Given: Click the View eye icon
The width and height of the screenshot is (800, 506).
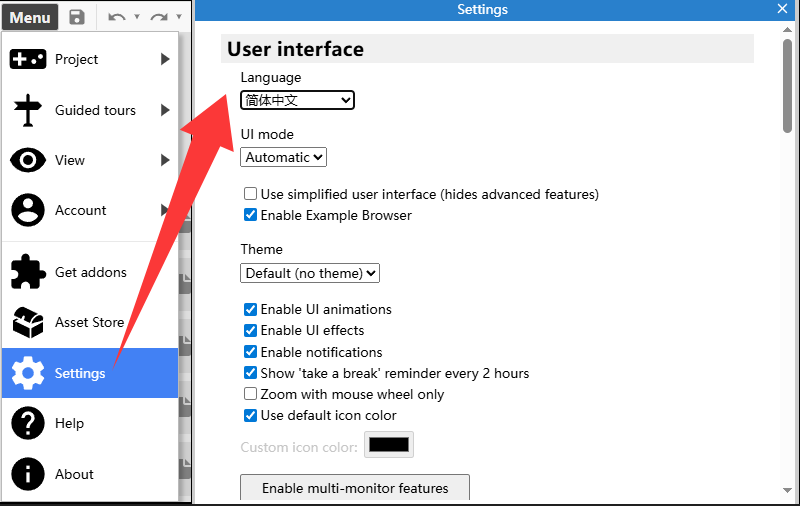Looking at the screenshot, I should click(28, 160).
